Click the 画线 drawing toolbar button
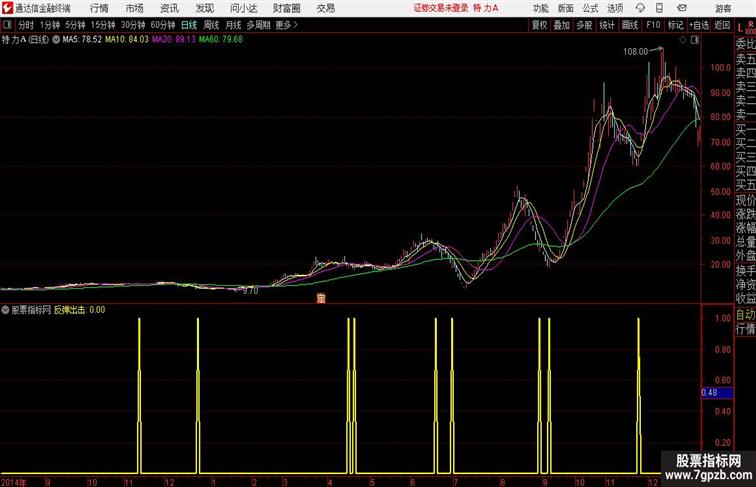The height and width of the screenshot is (487, 756). click(630, 25)
